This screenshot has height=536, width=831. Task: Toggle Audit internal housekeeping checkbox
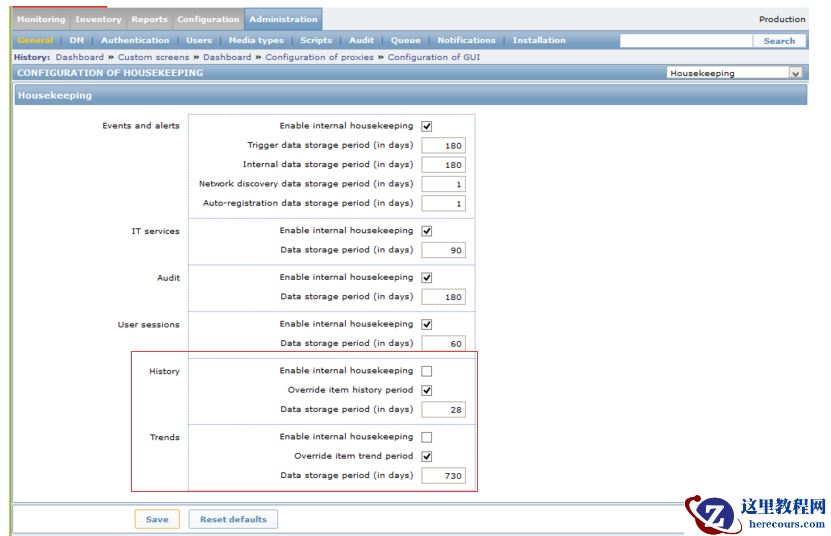coord(427,278)
